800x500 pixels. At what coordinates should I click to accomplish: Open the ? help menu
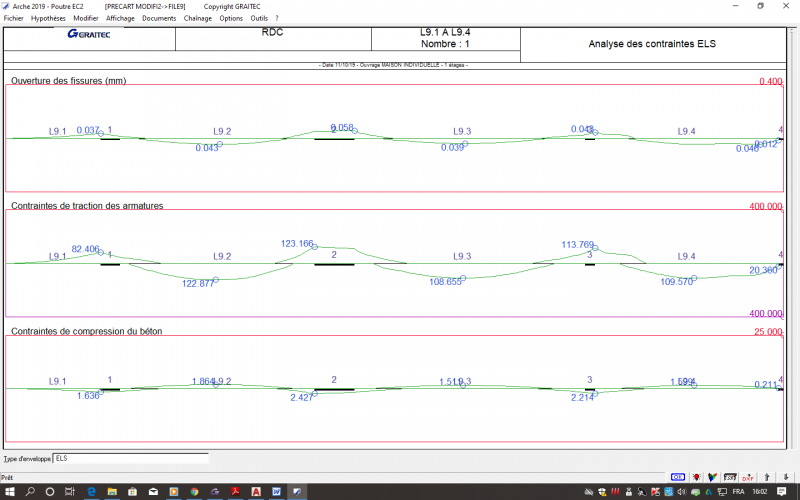click(x=277, y=18)
